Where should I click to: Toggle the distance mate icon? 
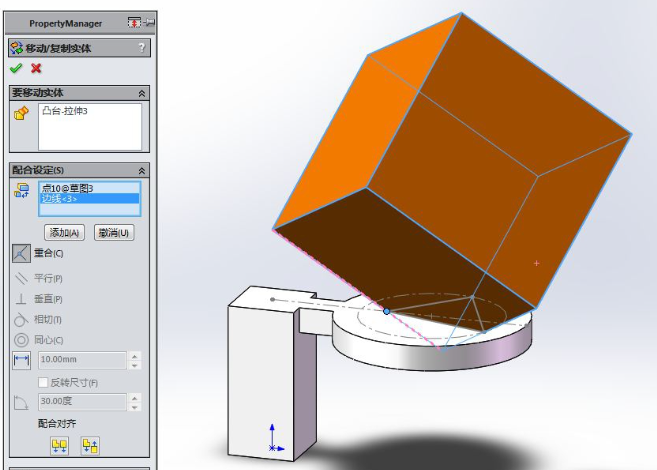21,360
